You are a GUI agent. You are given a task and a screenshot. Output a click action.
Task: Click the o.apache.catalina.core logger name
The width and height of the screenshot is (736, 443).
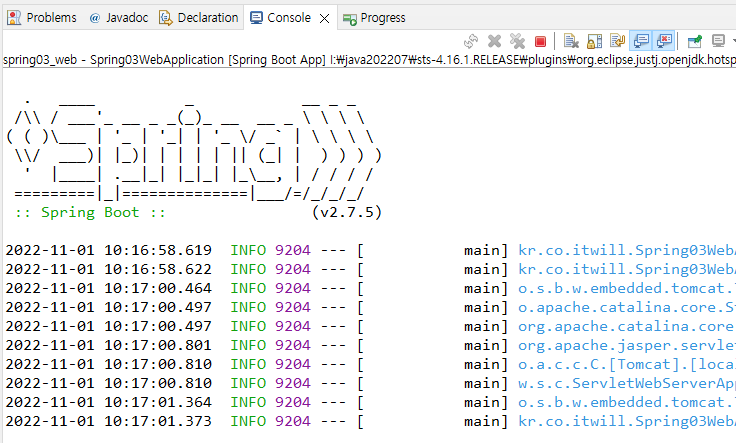point(627,307)
